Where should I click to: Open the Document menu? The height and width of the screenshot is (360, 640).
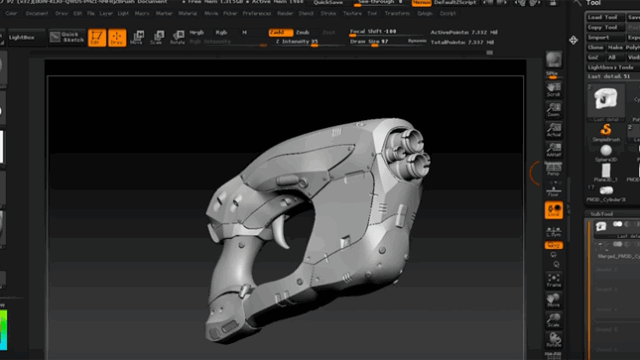click(x=37, y=13)
